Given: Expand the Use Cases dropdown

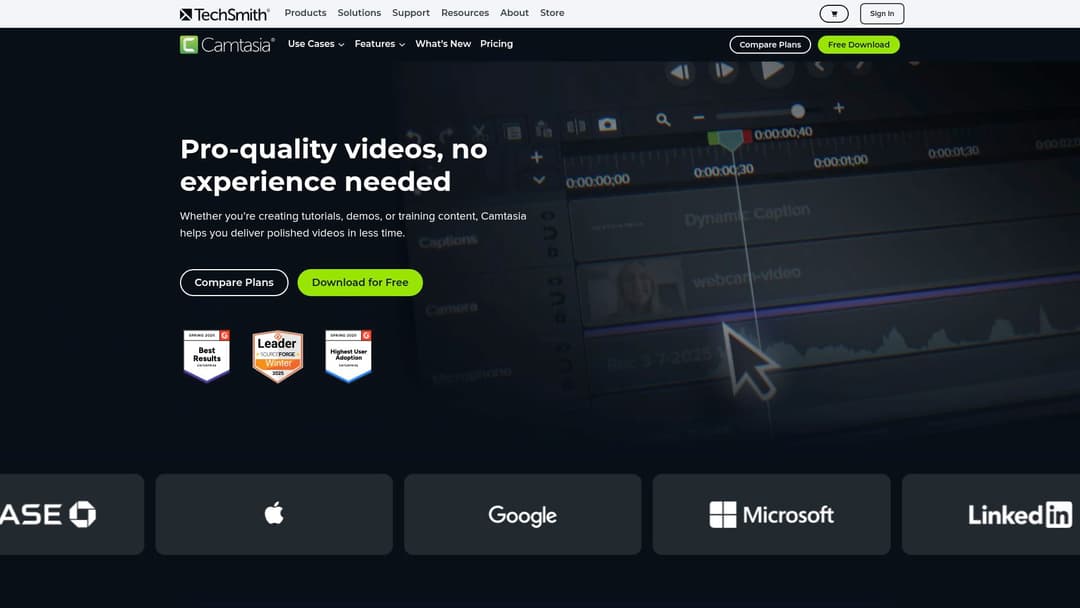Looking at the screenshot, I should (x=316, y=44).
